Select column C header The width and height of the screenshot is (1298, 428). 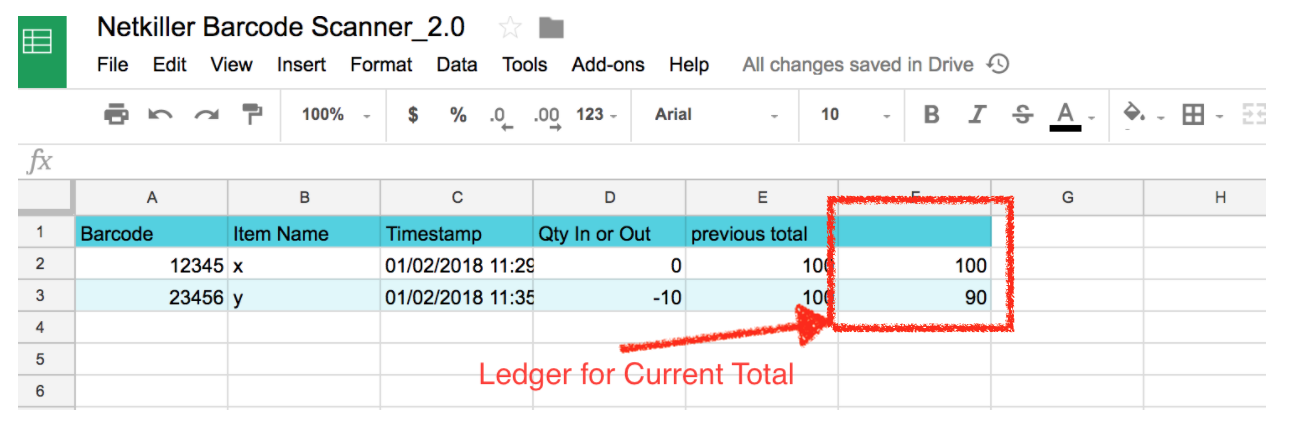click(457, 197)
